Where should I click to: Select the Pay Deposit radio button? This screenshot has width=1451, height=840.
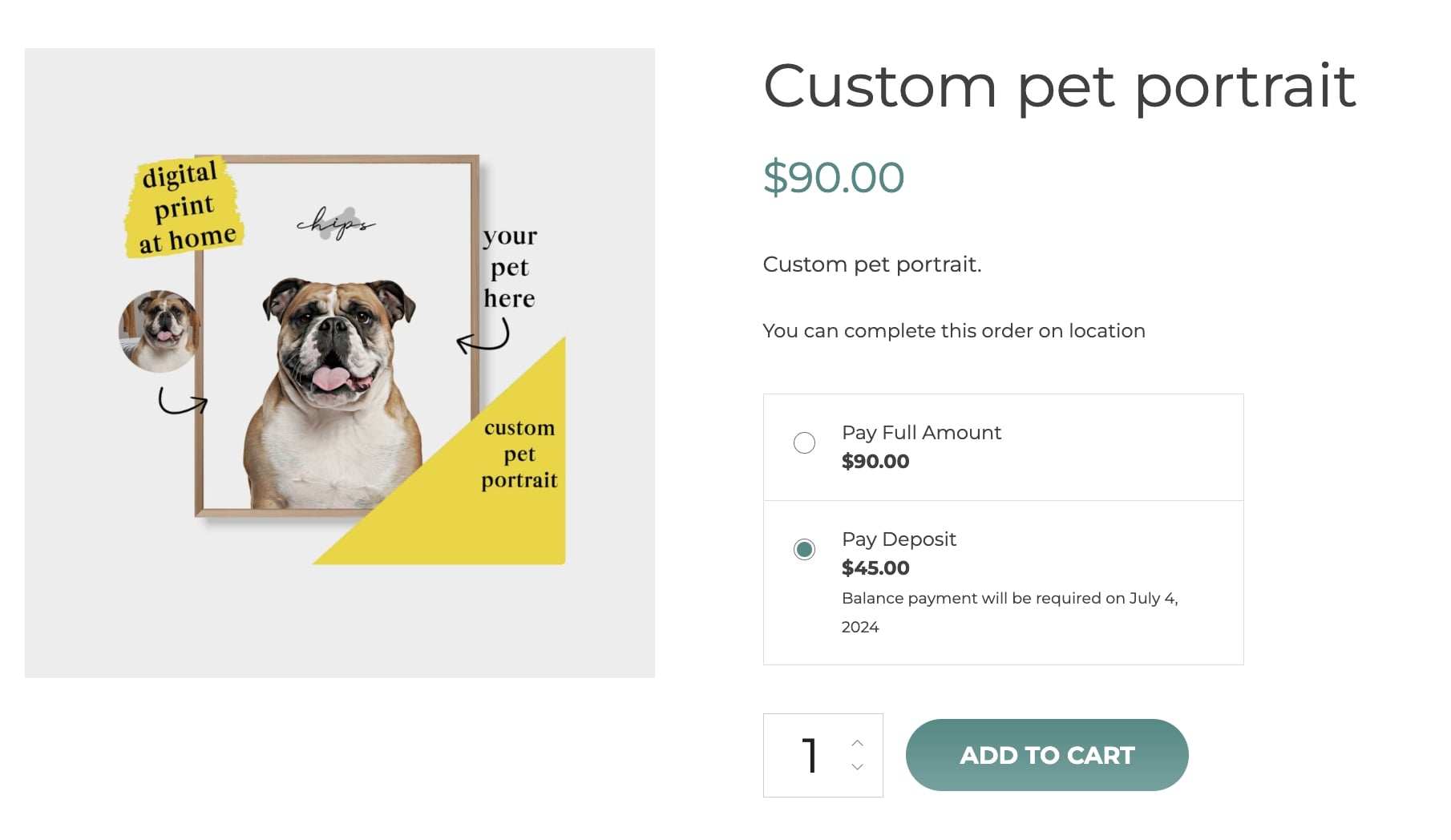(804, 550)
